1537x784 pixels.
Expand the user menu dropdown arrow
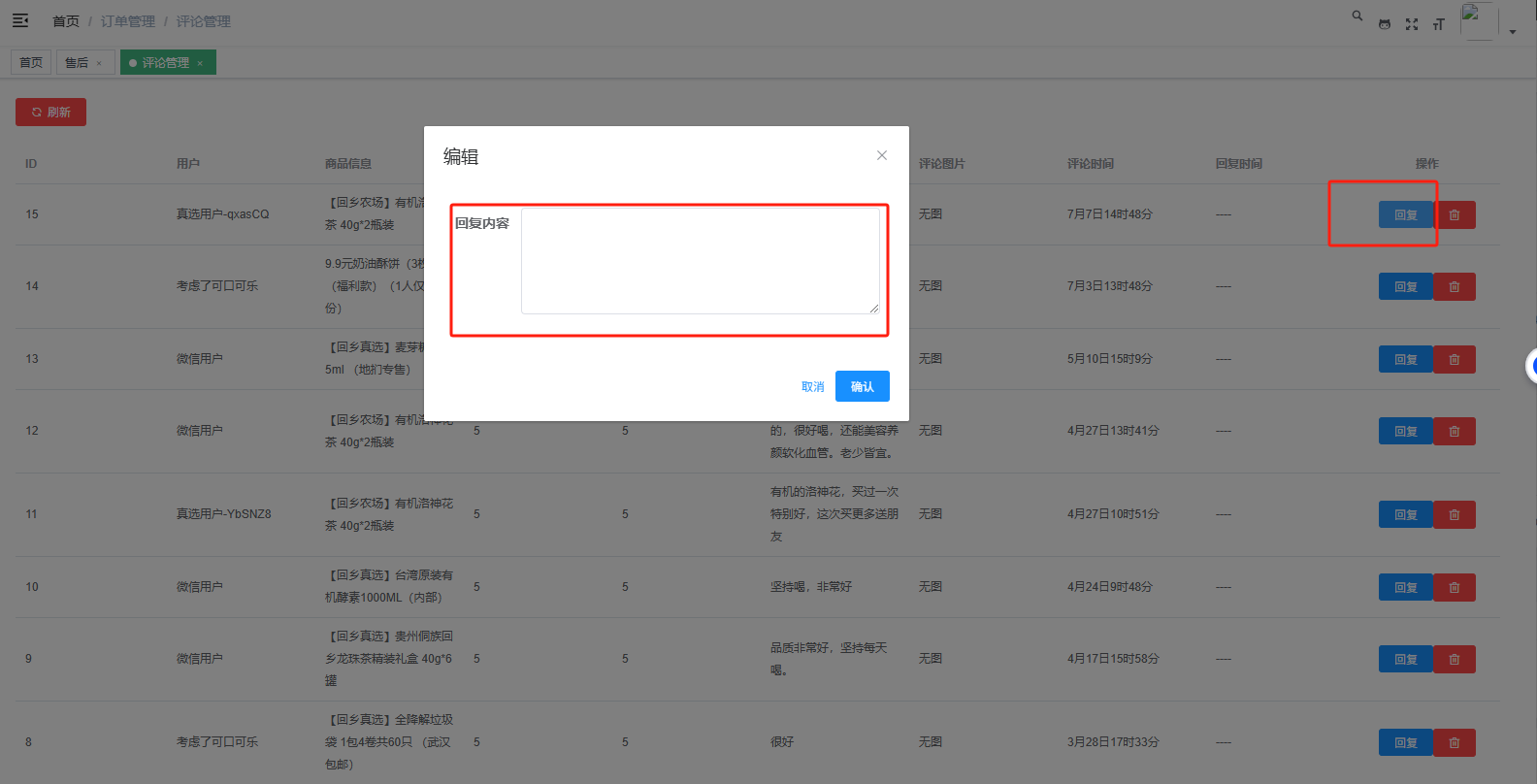[x=1512, y=32]
